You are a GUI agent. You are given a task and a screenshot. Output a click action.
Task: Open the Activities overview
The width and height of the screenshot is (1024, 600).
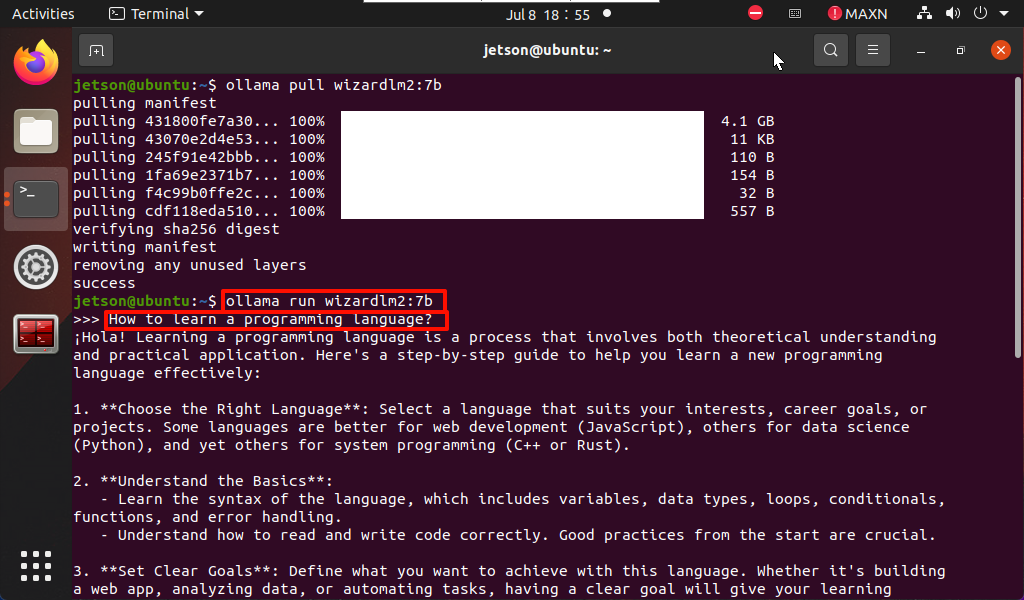(43, 14)
